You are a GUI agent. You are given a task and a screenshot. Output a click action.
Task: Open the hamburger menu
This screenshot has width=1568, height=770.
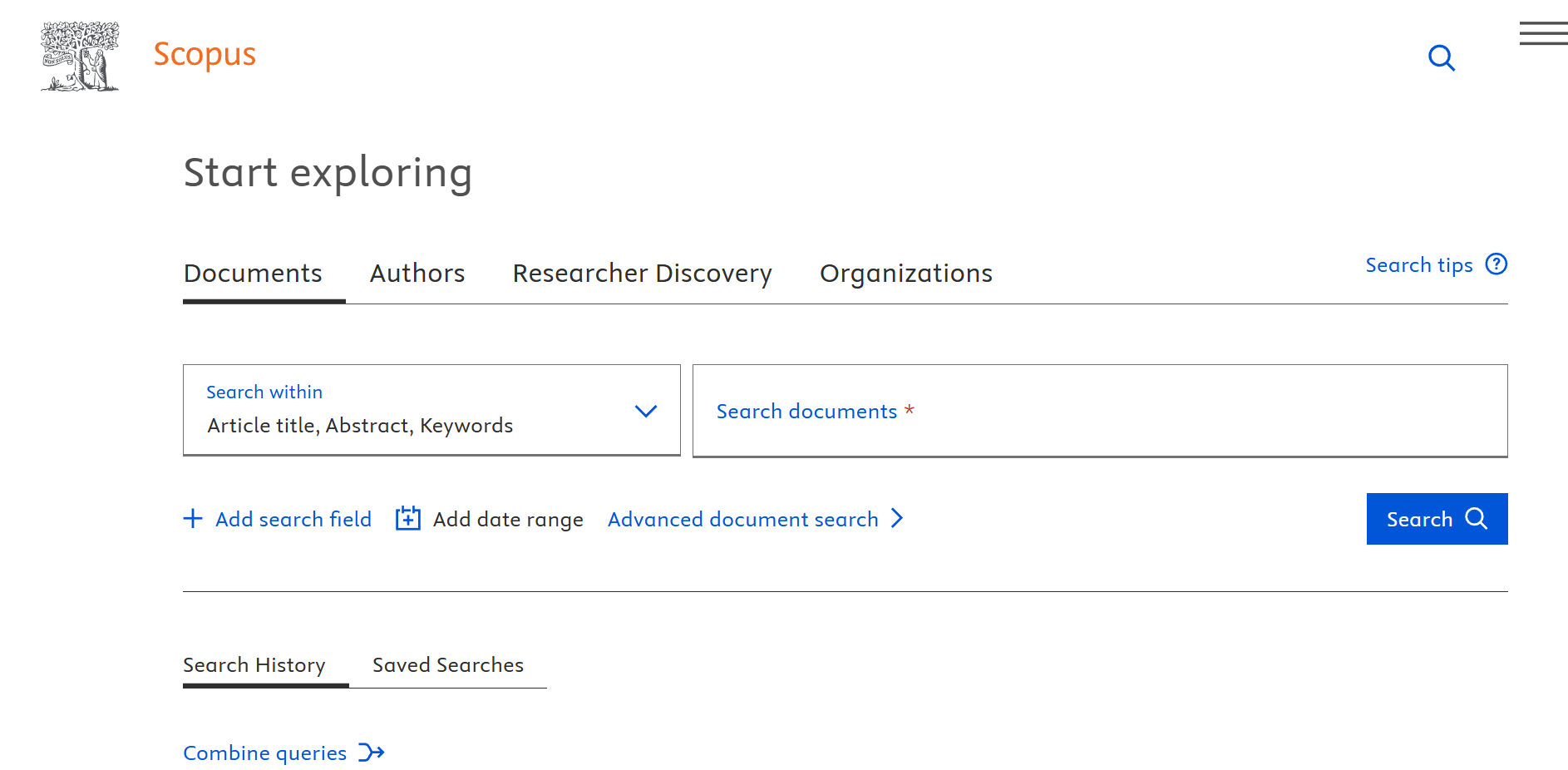click(1543, 33)
